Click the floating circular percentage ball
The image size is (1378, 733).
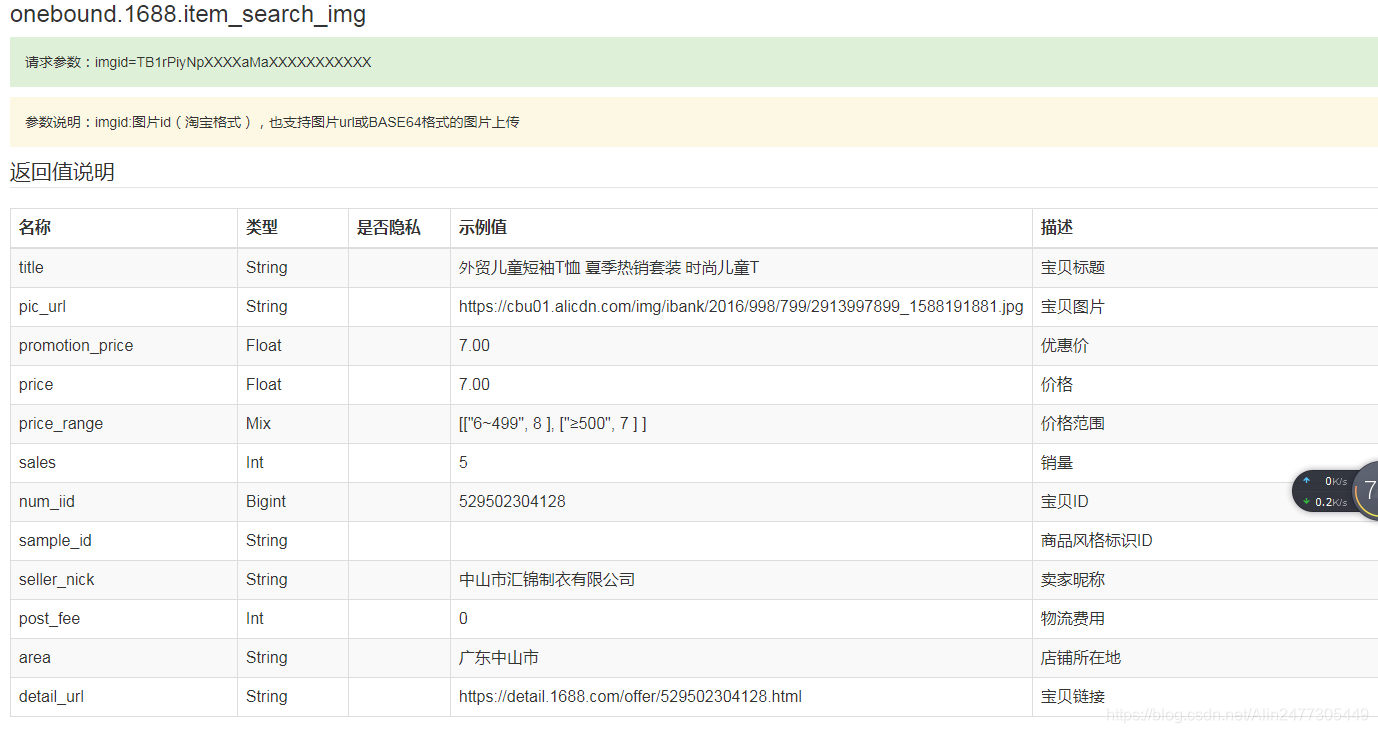point(1367,490)
